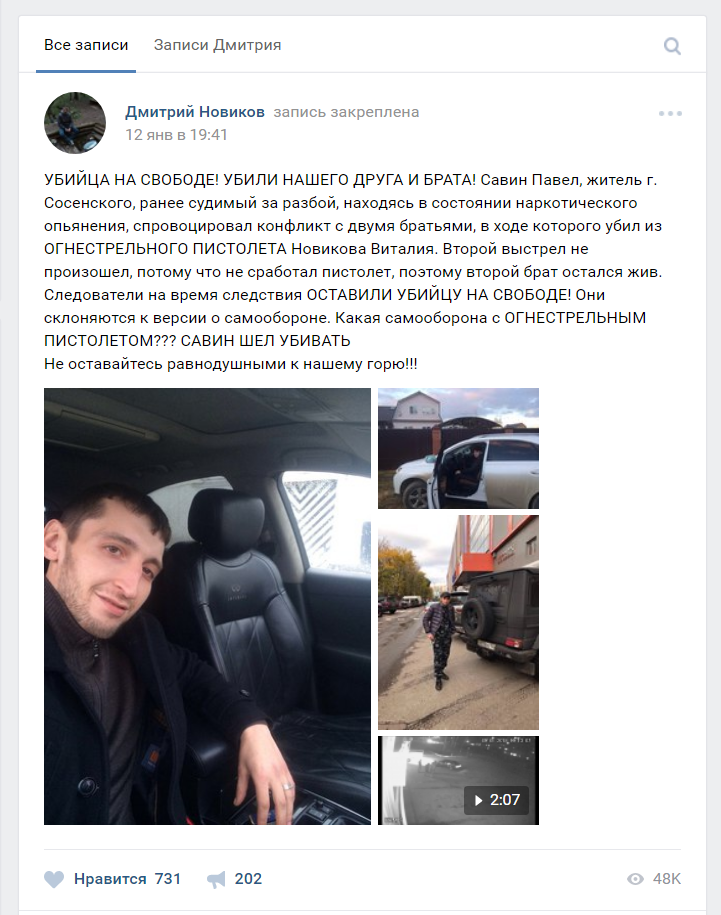Open Дмитрий Новиков's round avatar
The width and height of the screenshot is (721, 915).
[x=75, y=123]
